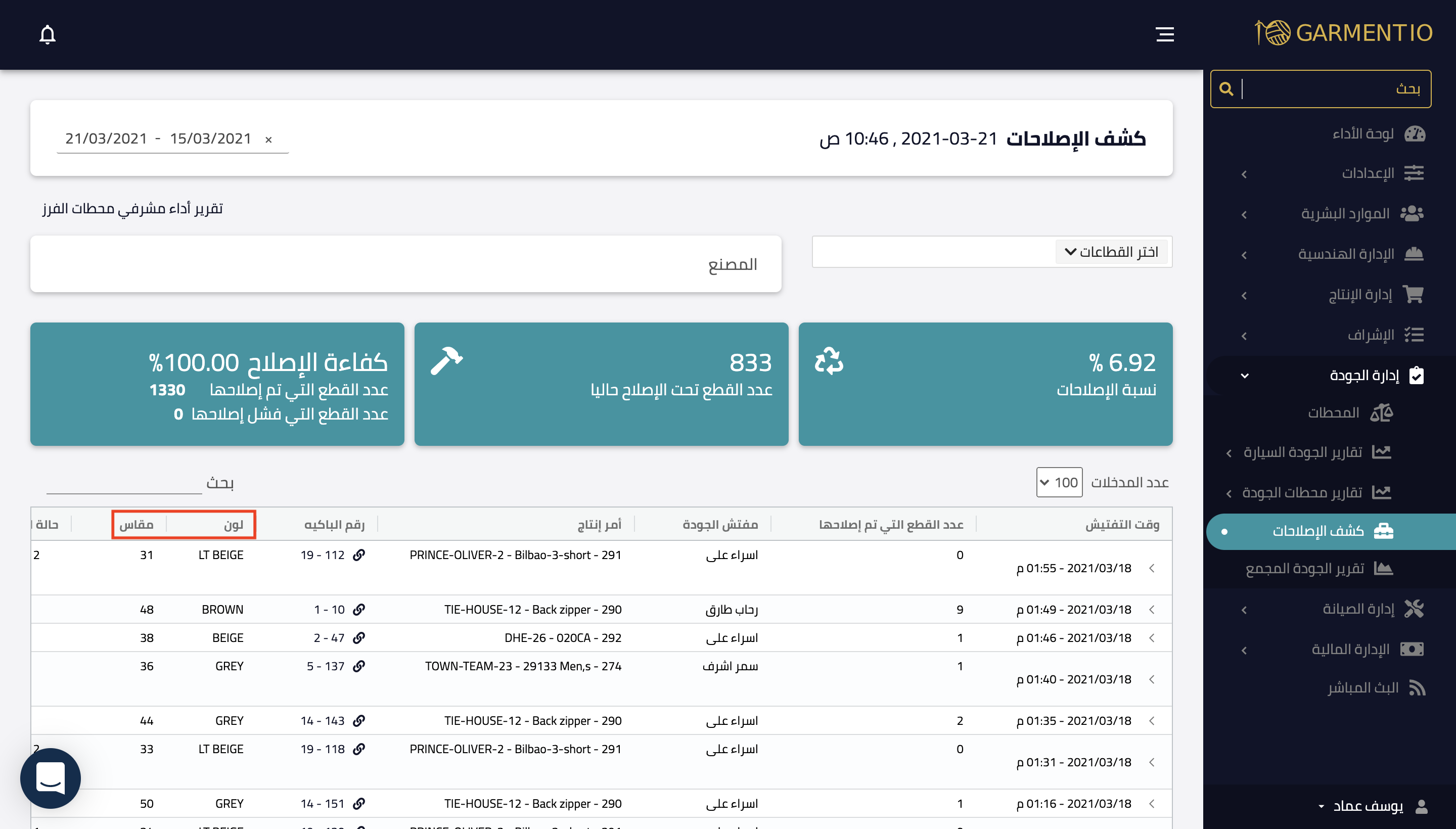Click the GARMENTIO logo
Screen dimensions: 1456x829
pyautogui.click(x=1343, y=33)
